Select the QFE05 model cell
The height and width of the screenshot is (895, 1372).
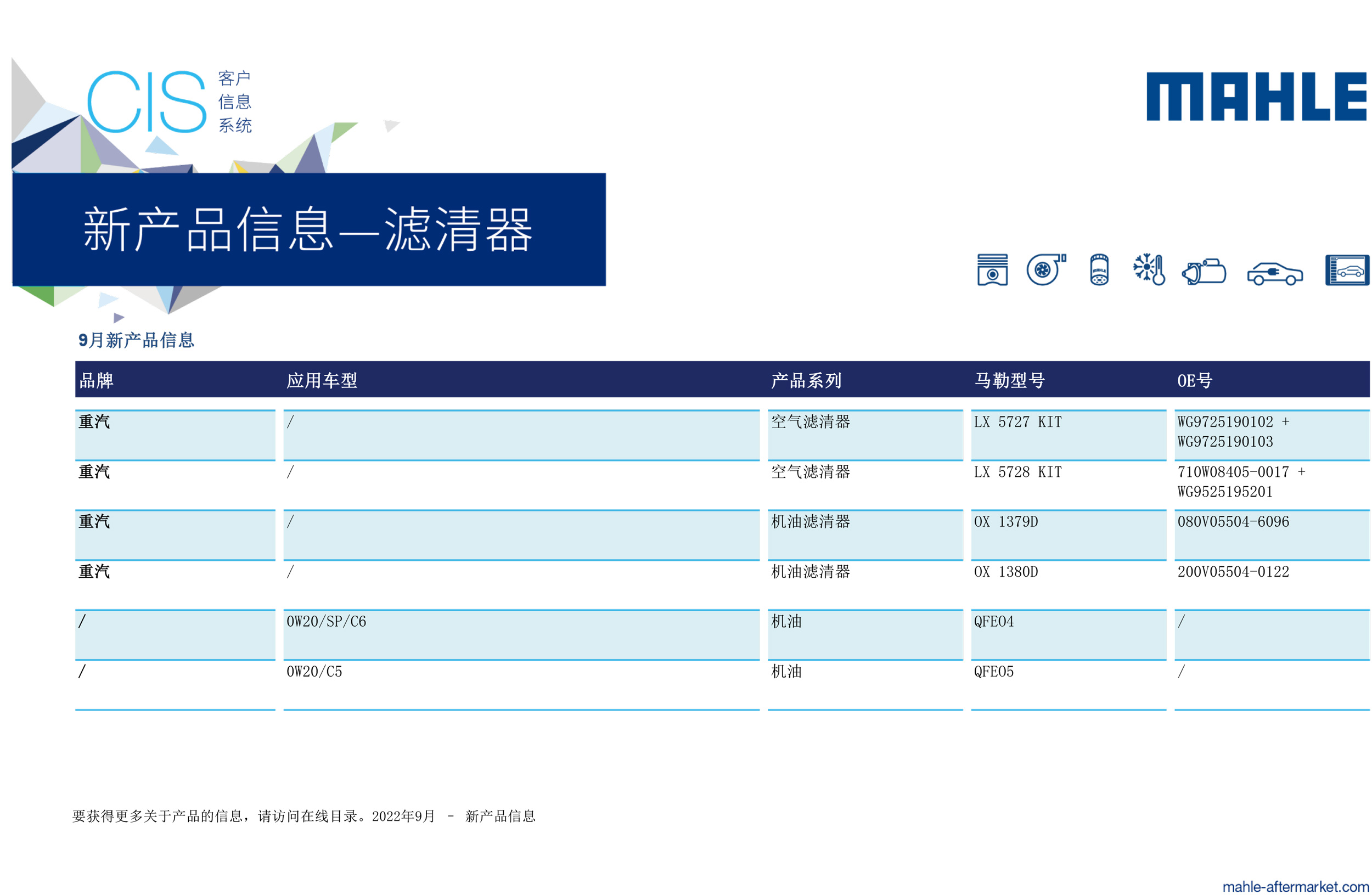click(x=1068, y=685)
